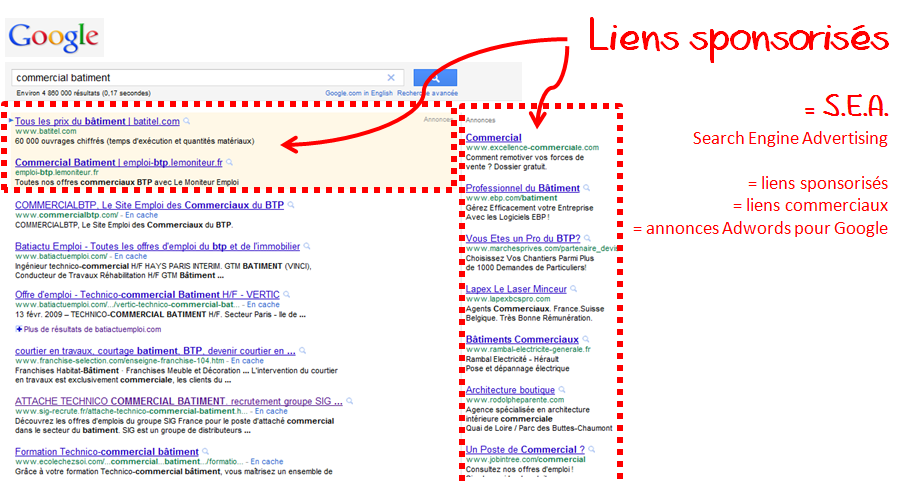Open 'Formation Technico-commercial bâtiment' result

point(106,452)
